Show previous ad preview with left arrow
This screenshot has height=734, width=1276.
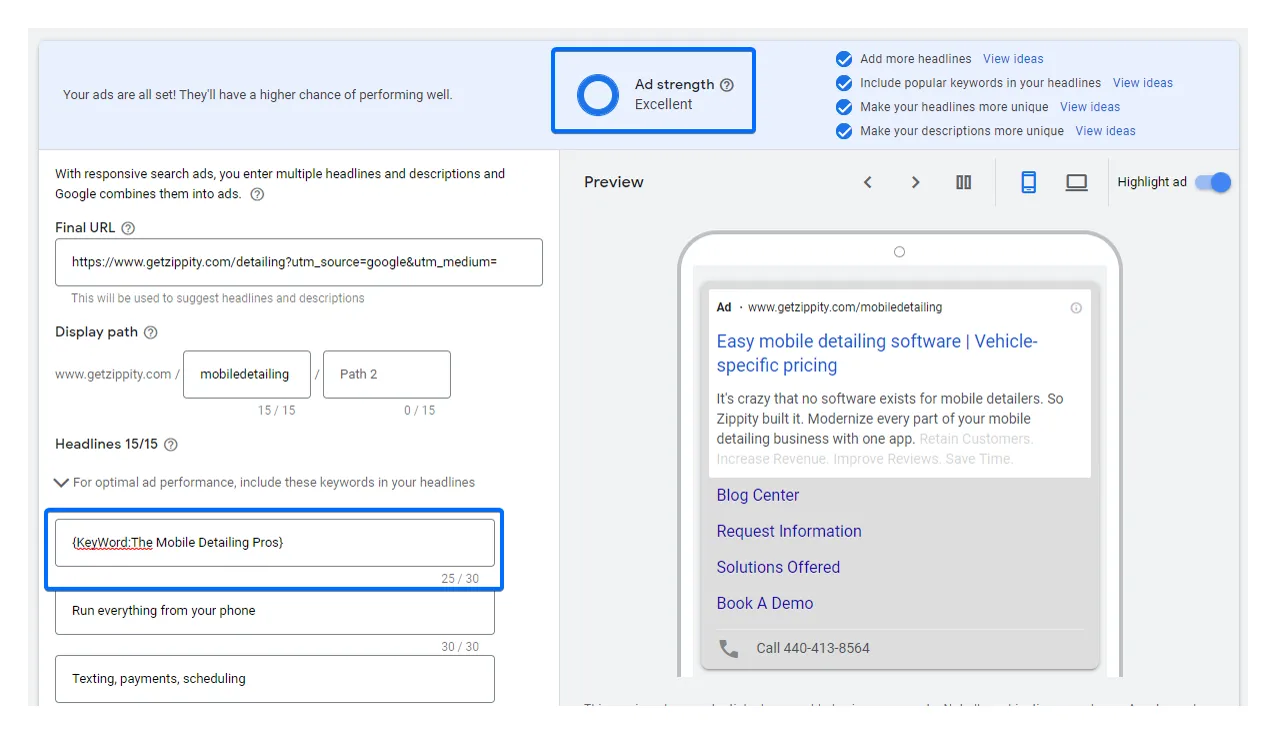click(868, 182)
